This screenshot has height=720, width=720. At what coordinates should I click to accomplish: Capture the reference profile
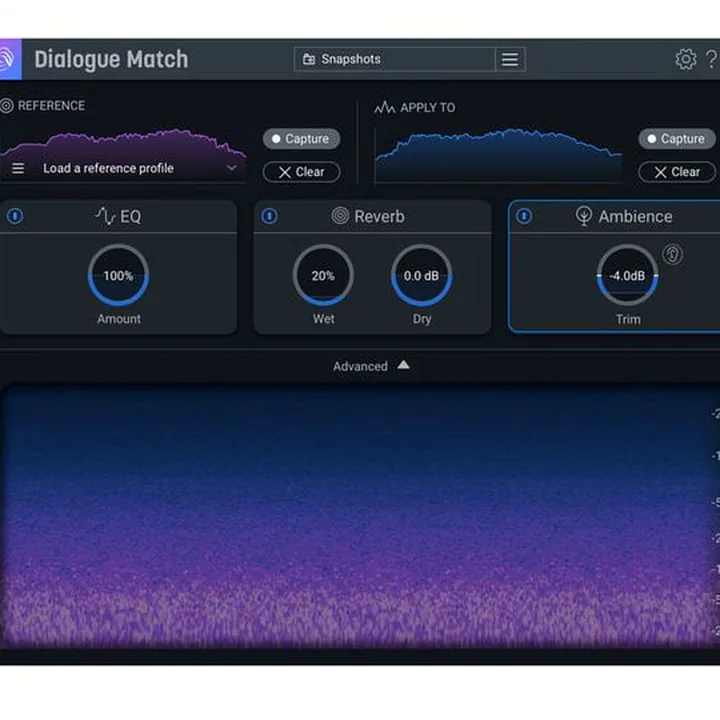[301, 139]
